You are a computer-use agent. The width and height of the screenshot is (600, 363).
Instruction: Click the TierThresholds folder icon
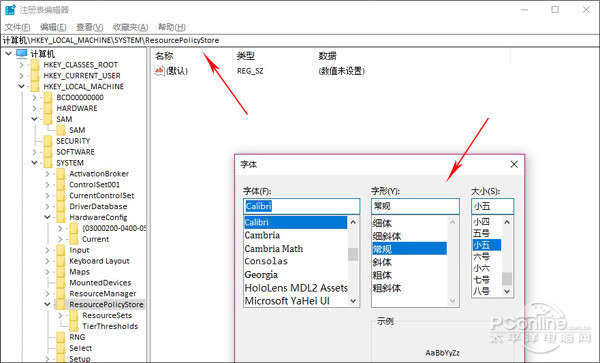pos(74,326)
